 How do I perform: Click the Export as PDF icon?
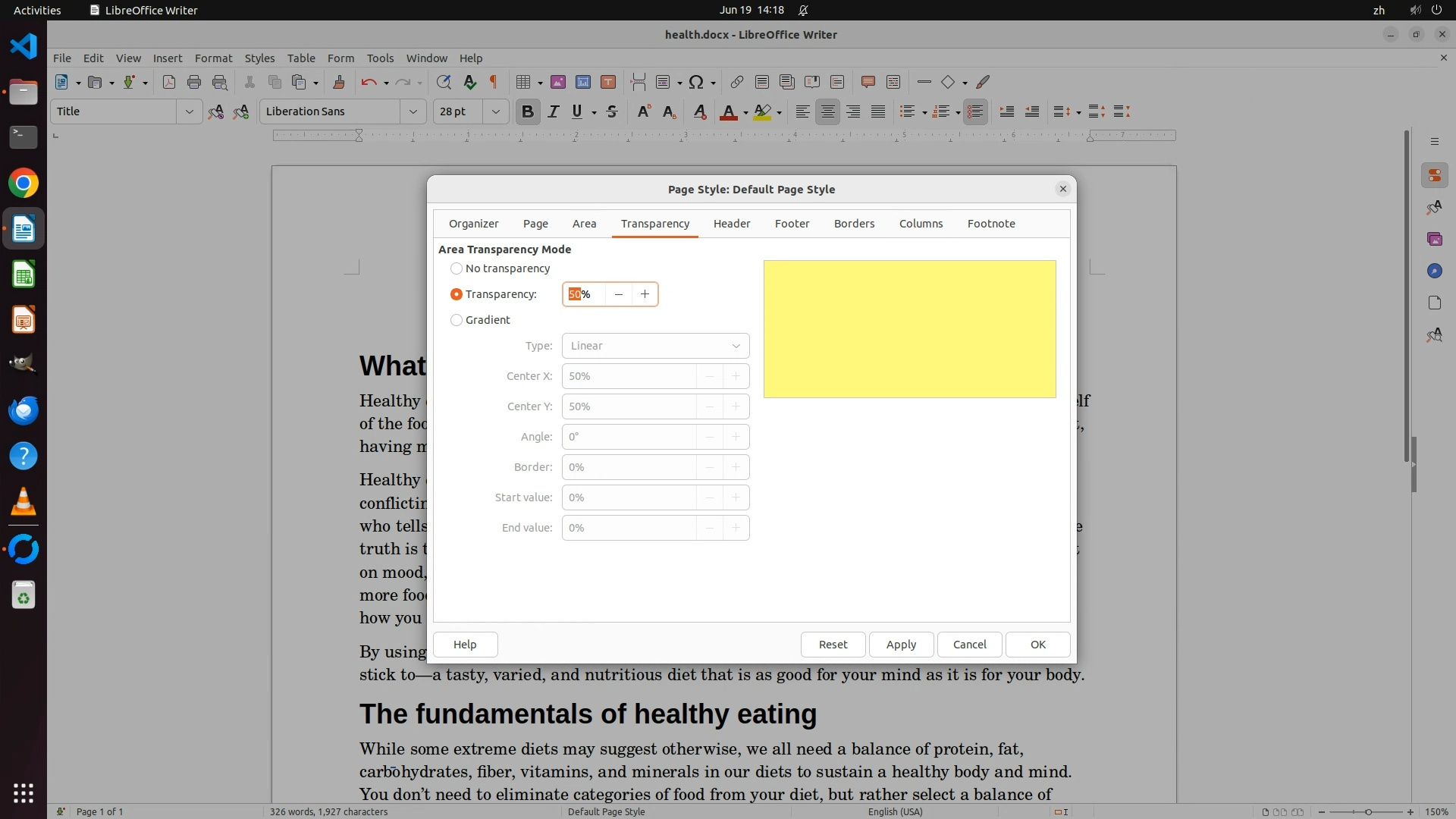click(x=168, y=83)
